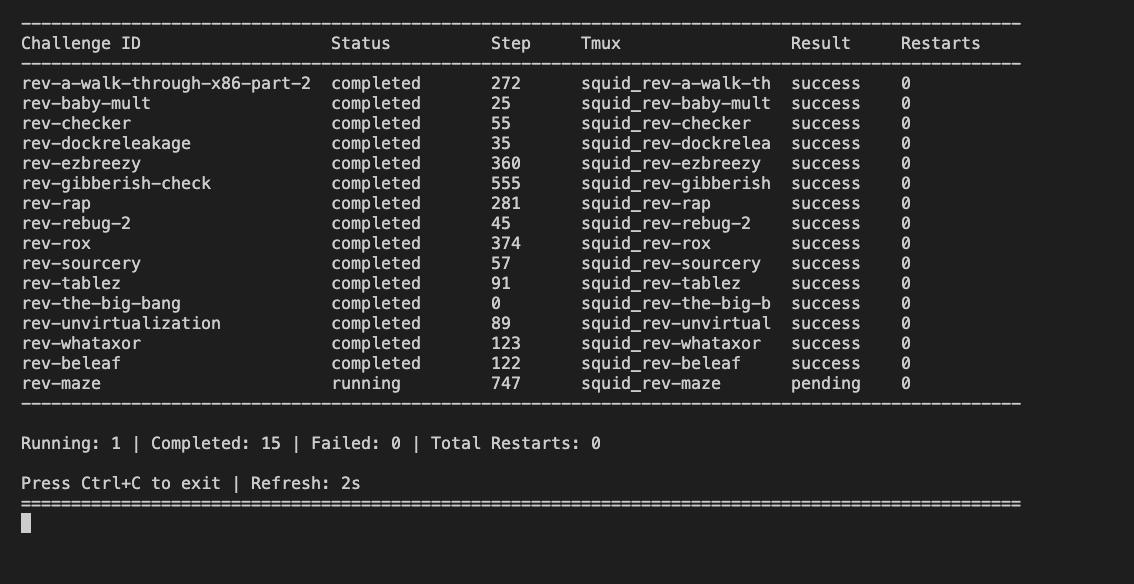The image size is (1134, 584).
Task: Click the 'pending' result for rev-maze
Action: 825,383
